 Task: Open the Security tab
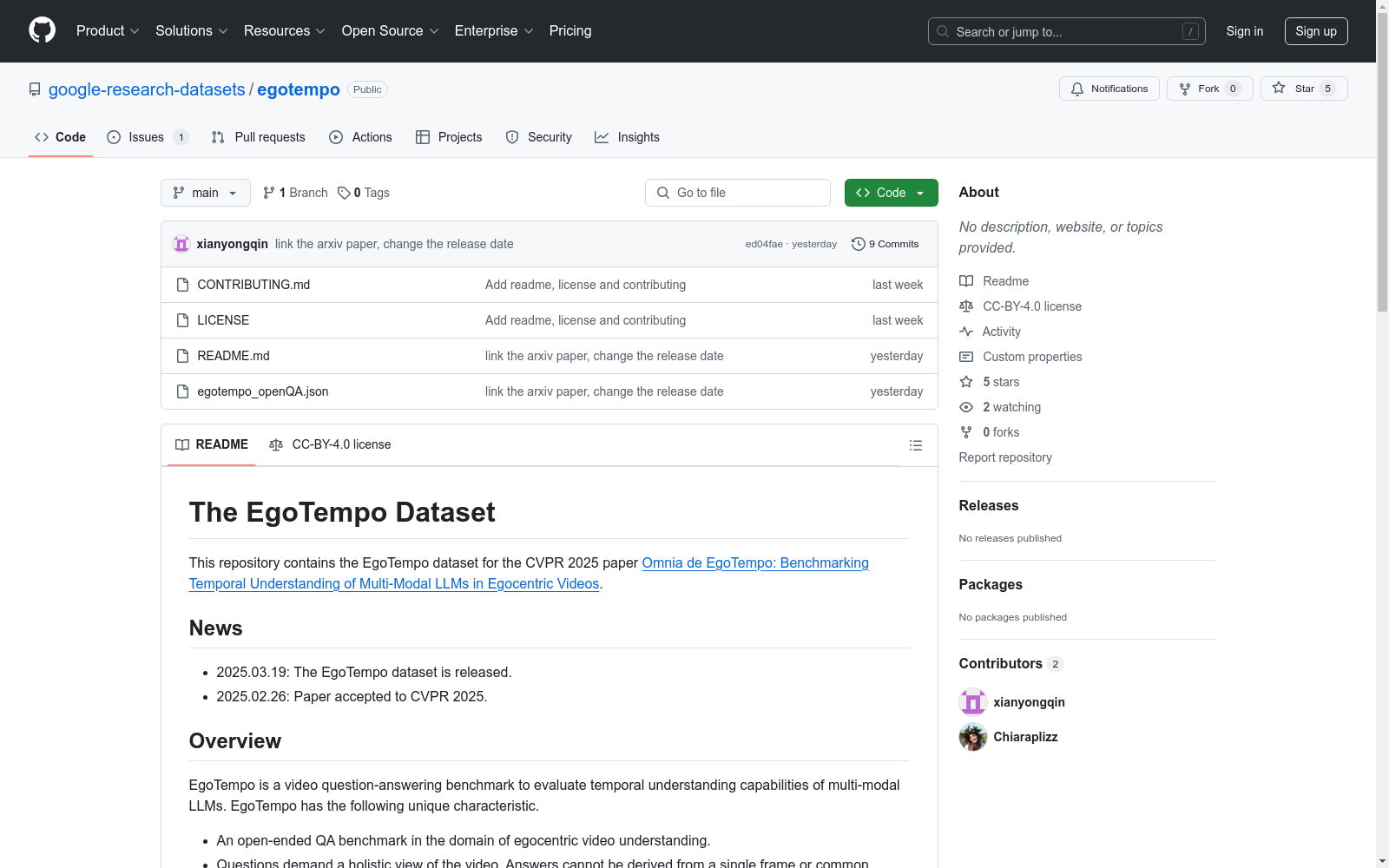tap(539, 137)
